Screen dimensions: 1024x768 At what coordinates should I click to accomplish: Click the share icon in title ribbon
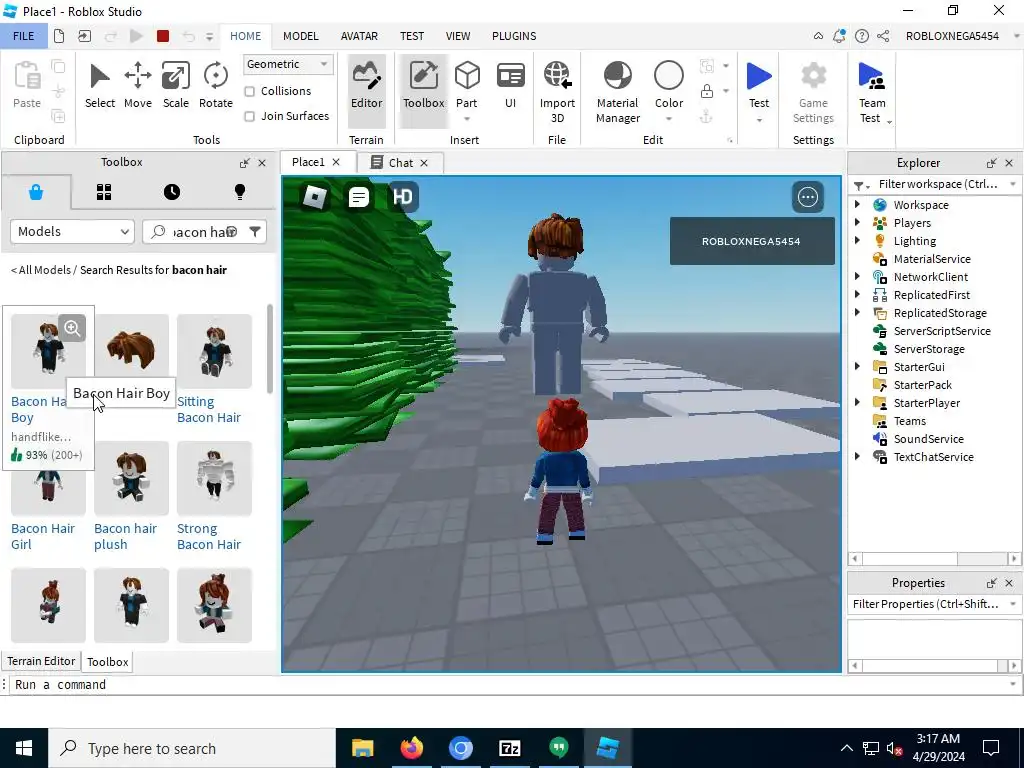pyautogui.click(x=883, y=36)
